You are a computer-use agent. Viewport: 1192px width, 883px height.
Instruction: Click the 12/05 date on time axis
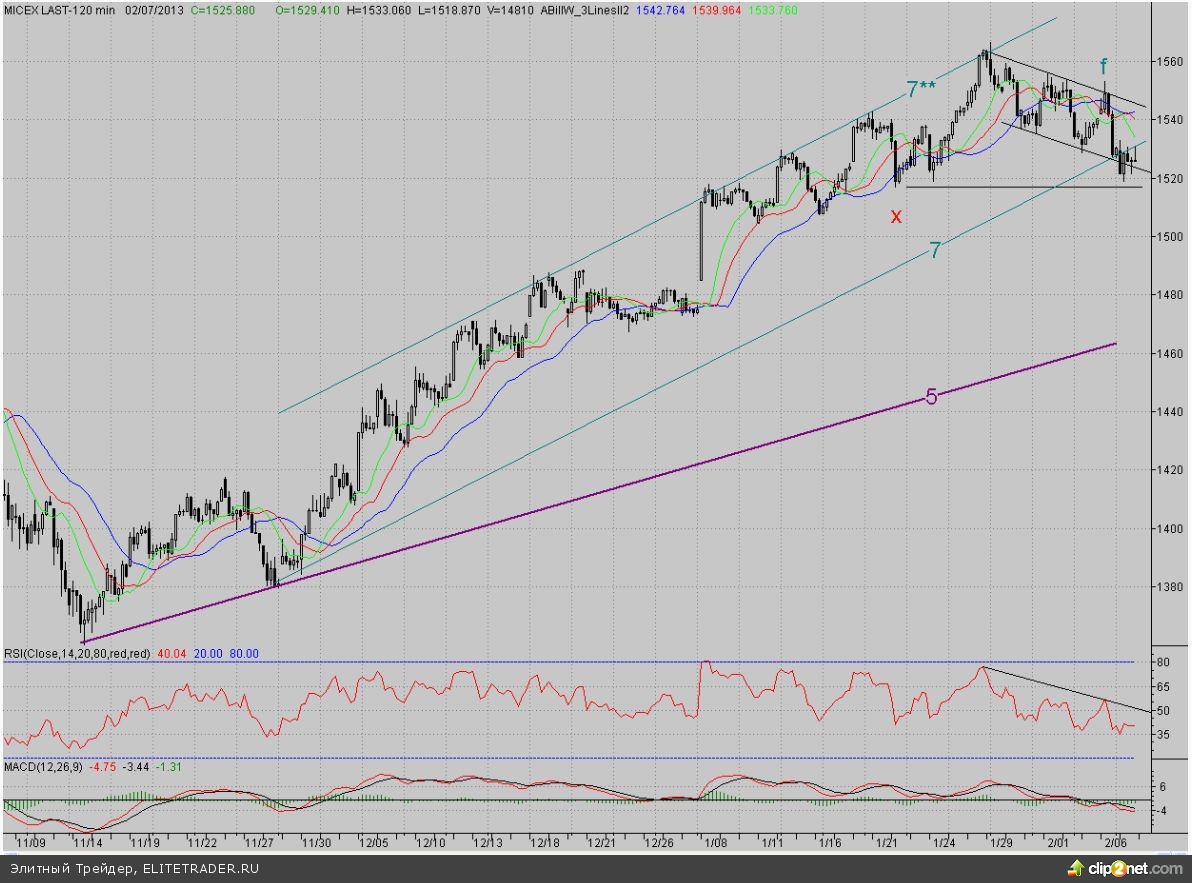tap(376, 843)
